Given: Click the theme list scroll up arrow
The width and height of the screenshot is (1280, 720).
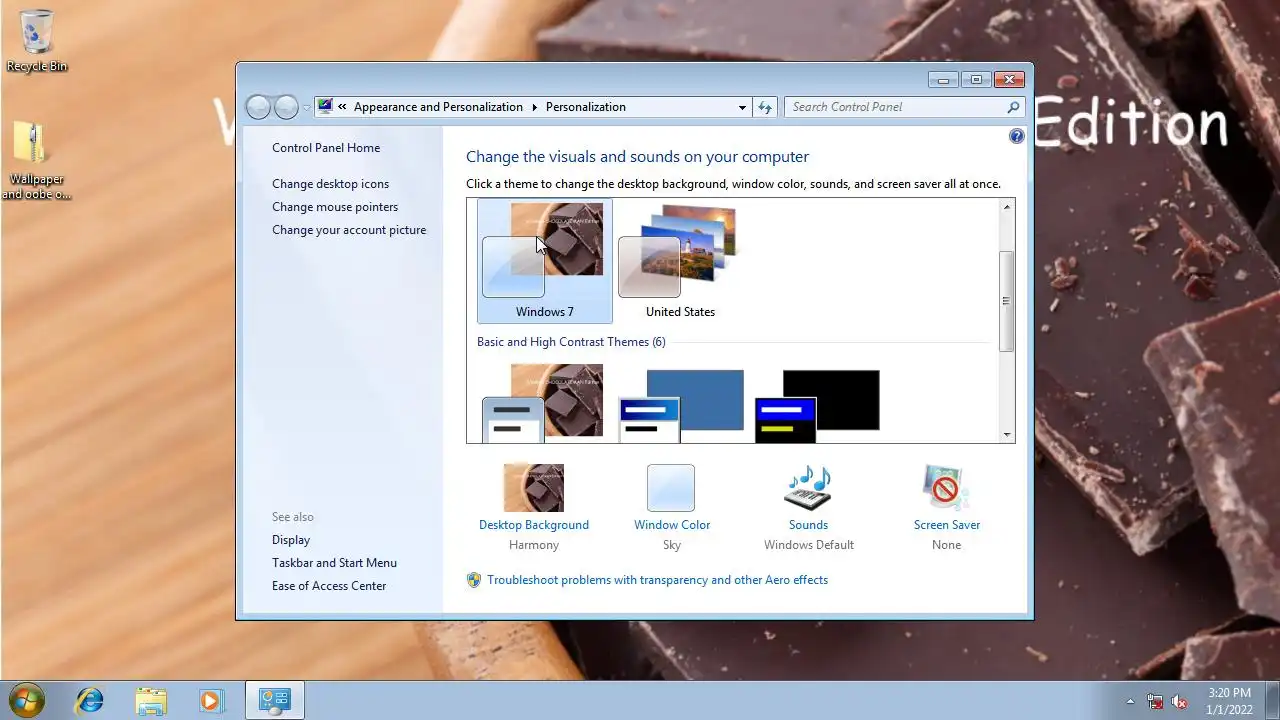Looking at the screenshot, I should click(x=1007, y=206).
